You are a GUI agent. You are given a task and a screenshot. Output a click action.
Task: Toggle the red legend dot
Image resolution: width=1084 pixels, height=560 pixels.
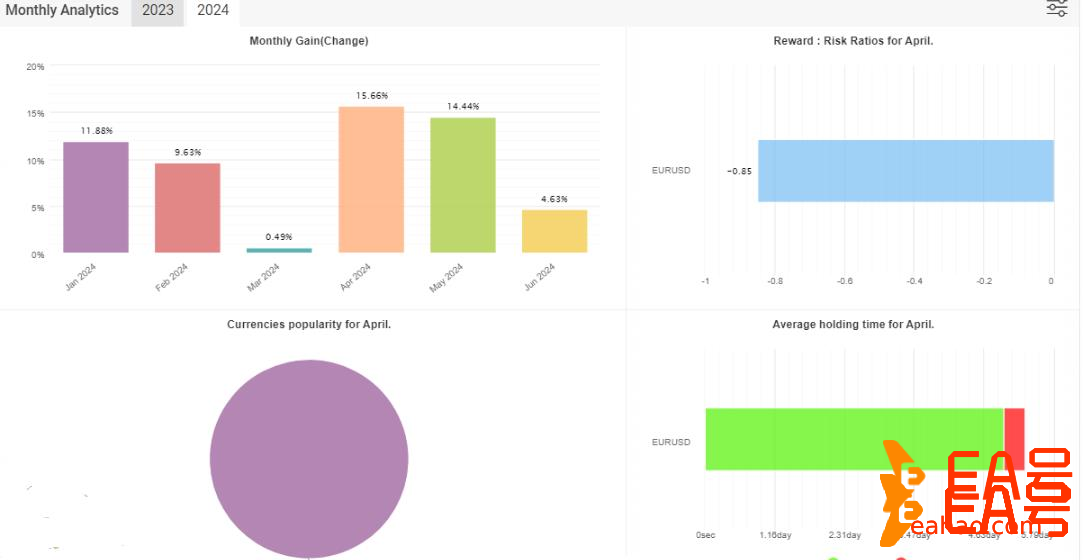[x=901, y=556]
